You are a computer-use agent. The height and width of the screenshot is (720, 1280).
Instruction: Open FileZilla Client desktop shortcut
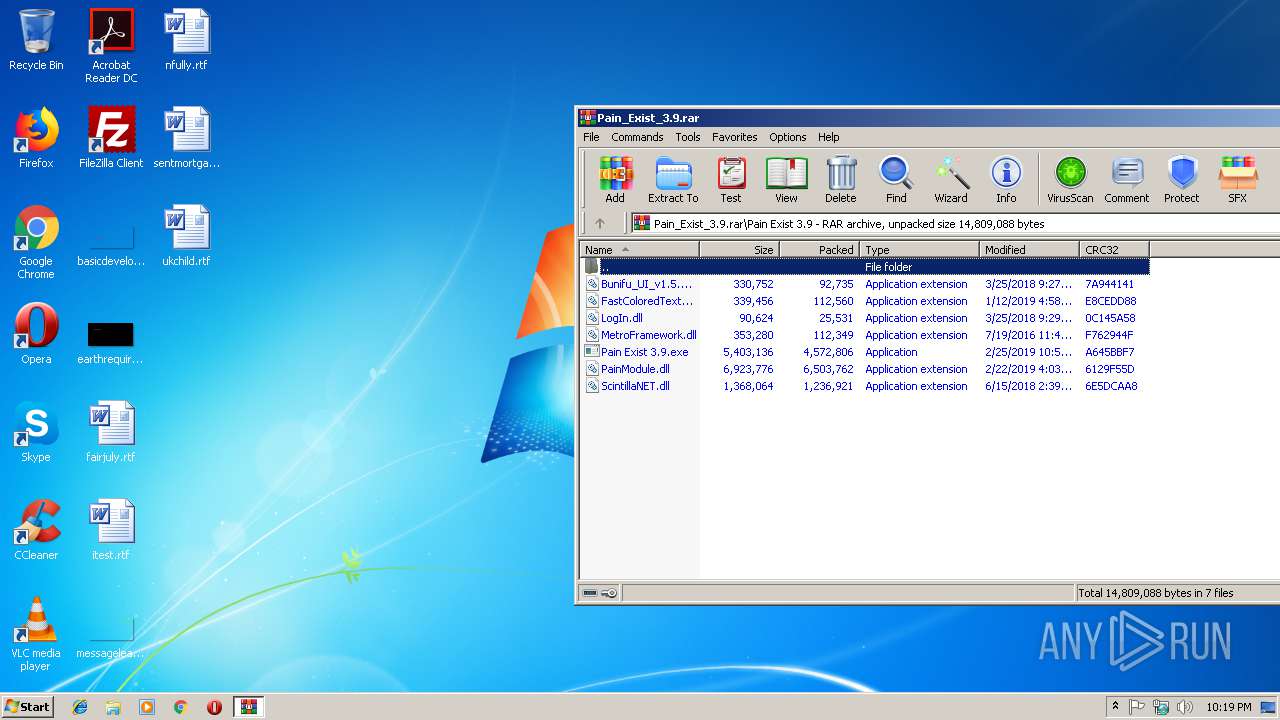pos(111,138)
